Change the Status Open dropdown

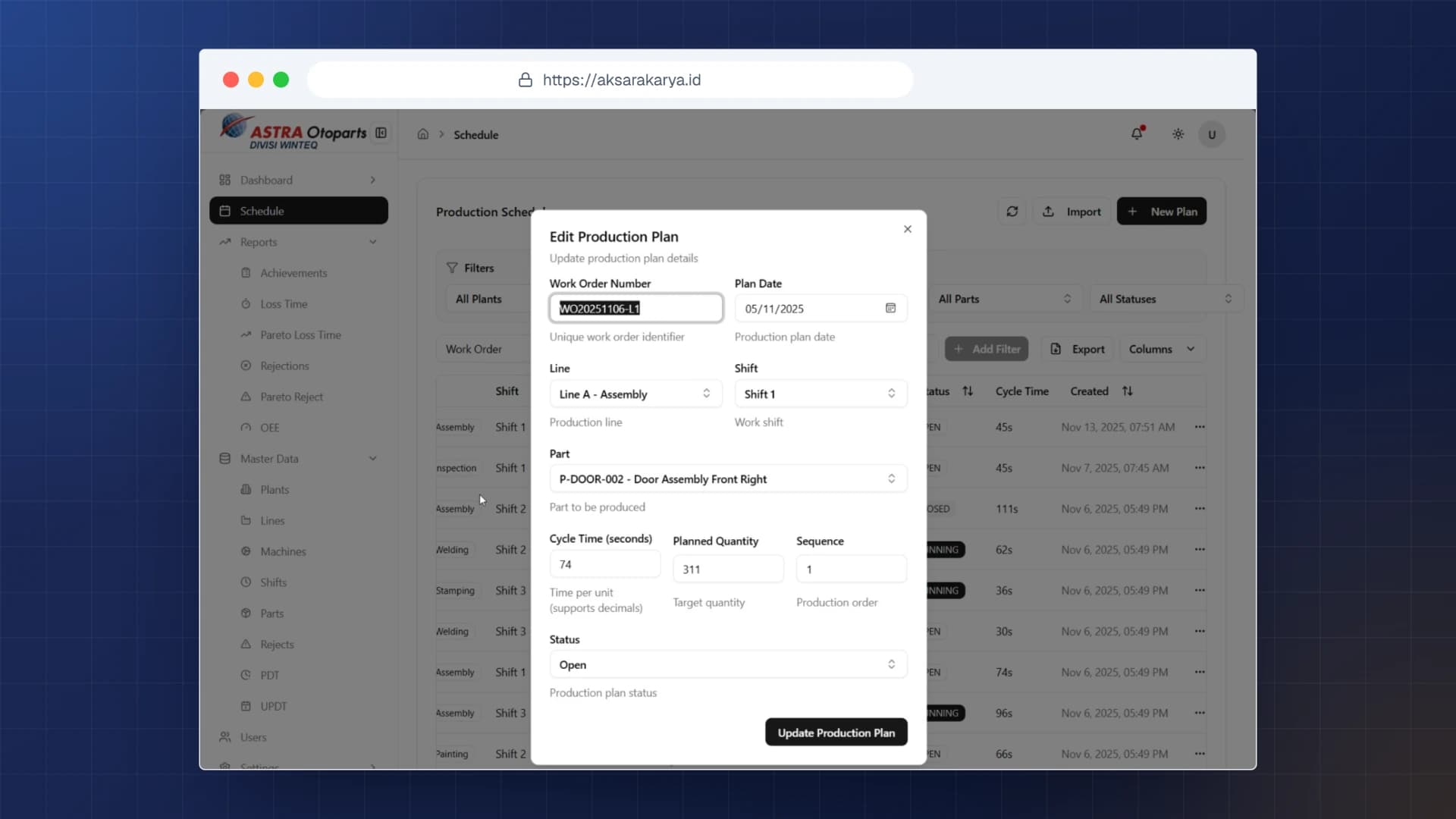pos(728,664)
